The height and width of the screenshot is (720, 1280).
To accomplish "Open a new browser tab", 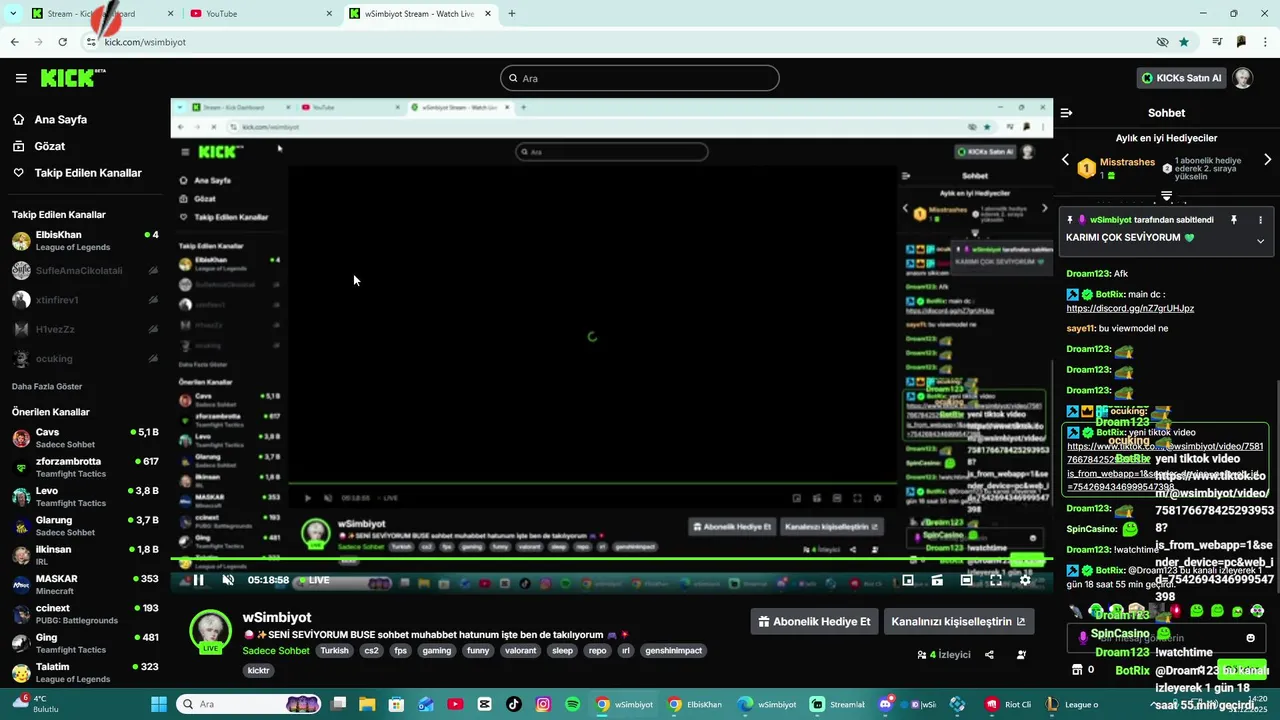I will (x=512, y=14).
